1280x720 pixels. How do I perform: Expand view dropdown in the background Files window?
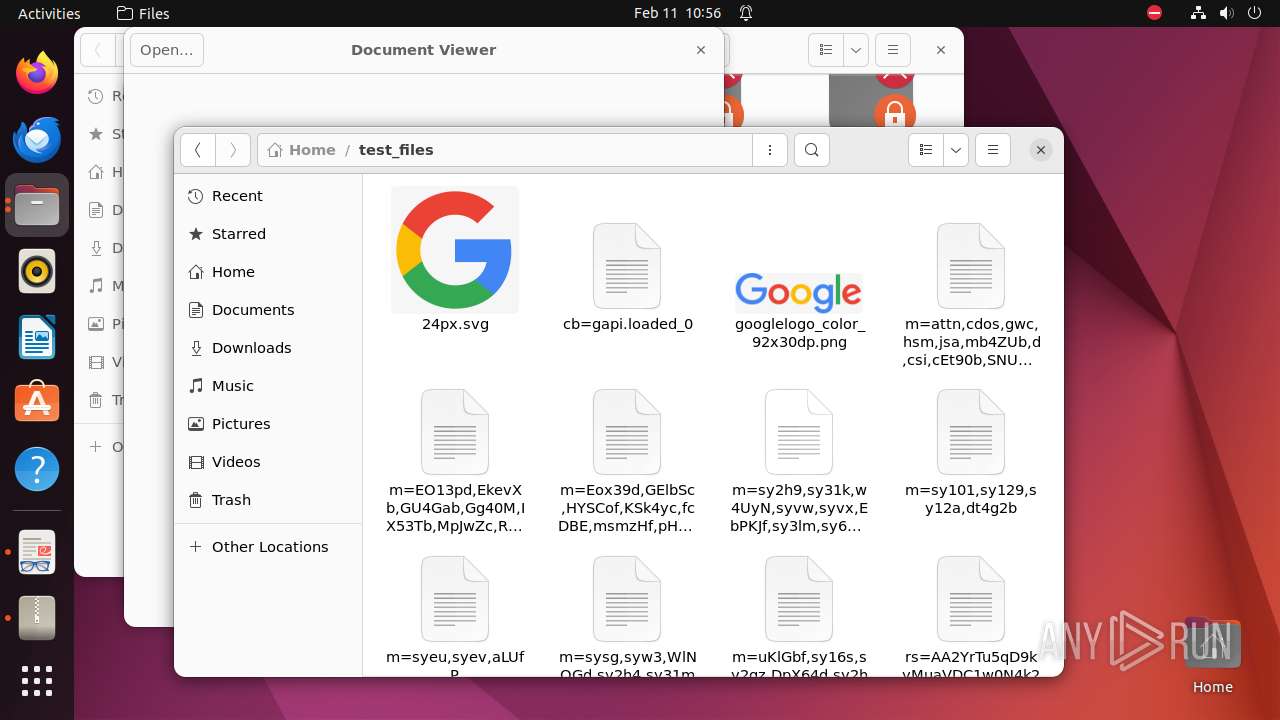[855, 50]
